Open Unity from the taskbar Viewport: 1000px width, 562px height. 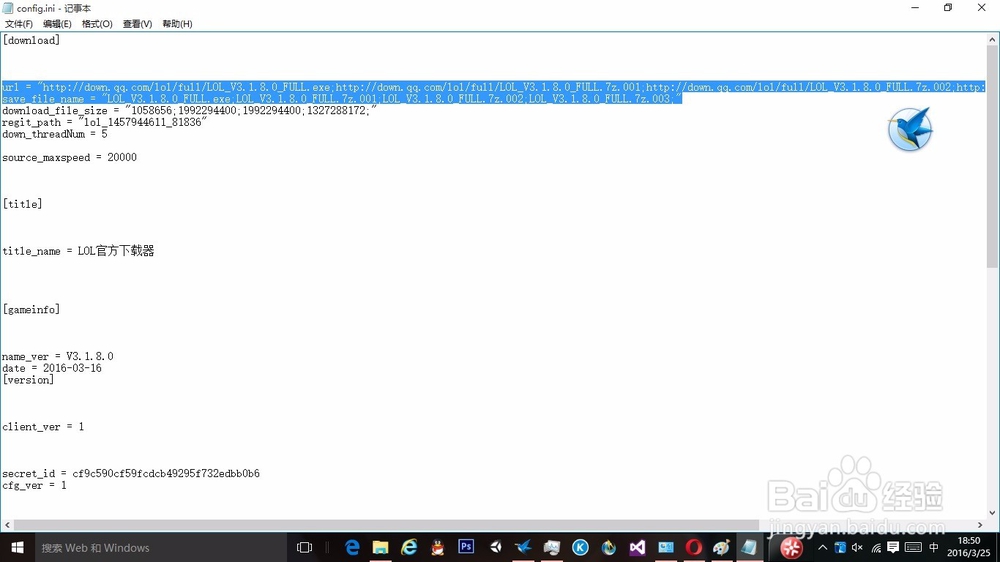[495, 547]
